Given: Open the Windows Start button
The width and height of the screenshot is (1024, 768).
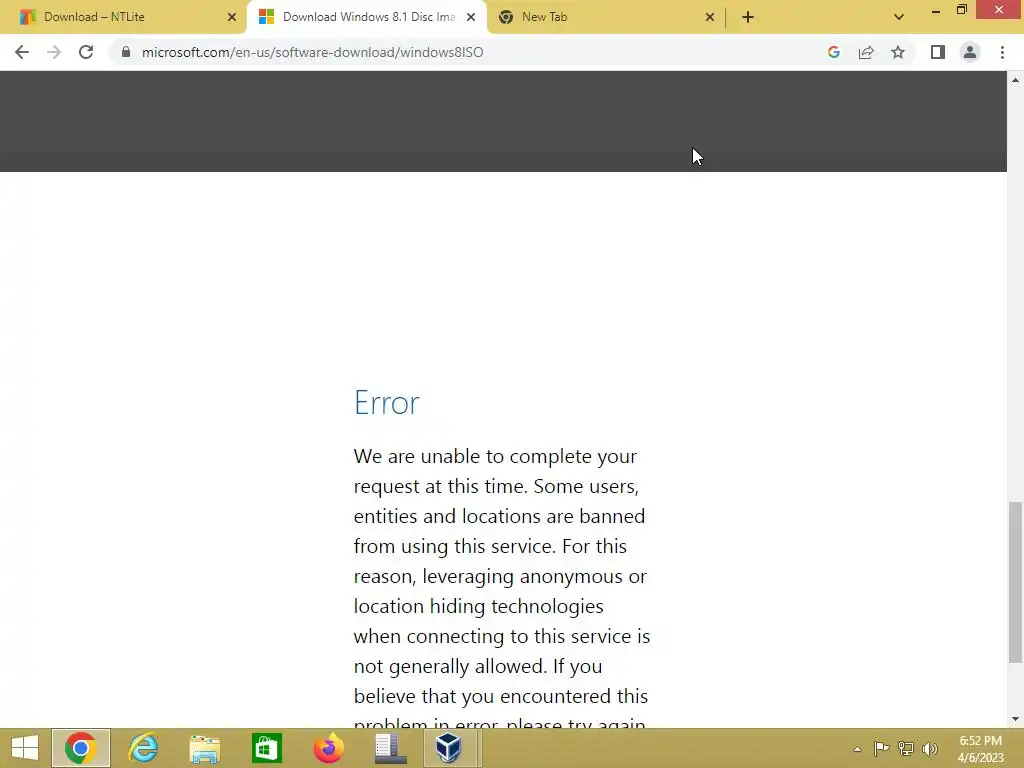Looking at the screenshot, I should (x=25, y=748).
